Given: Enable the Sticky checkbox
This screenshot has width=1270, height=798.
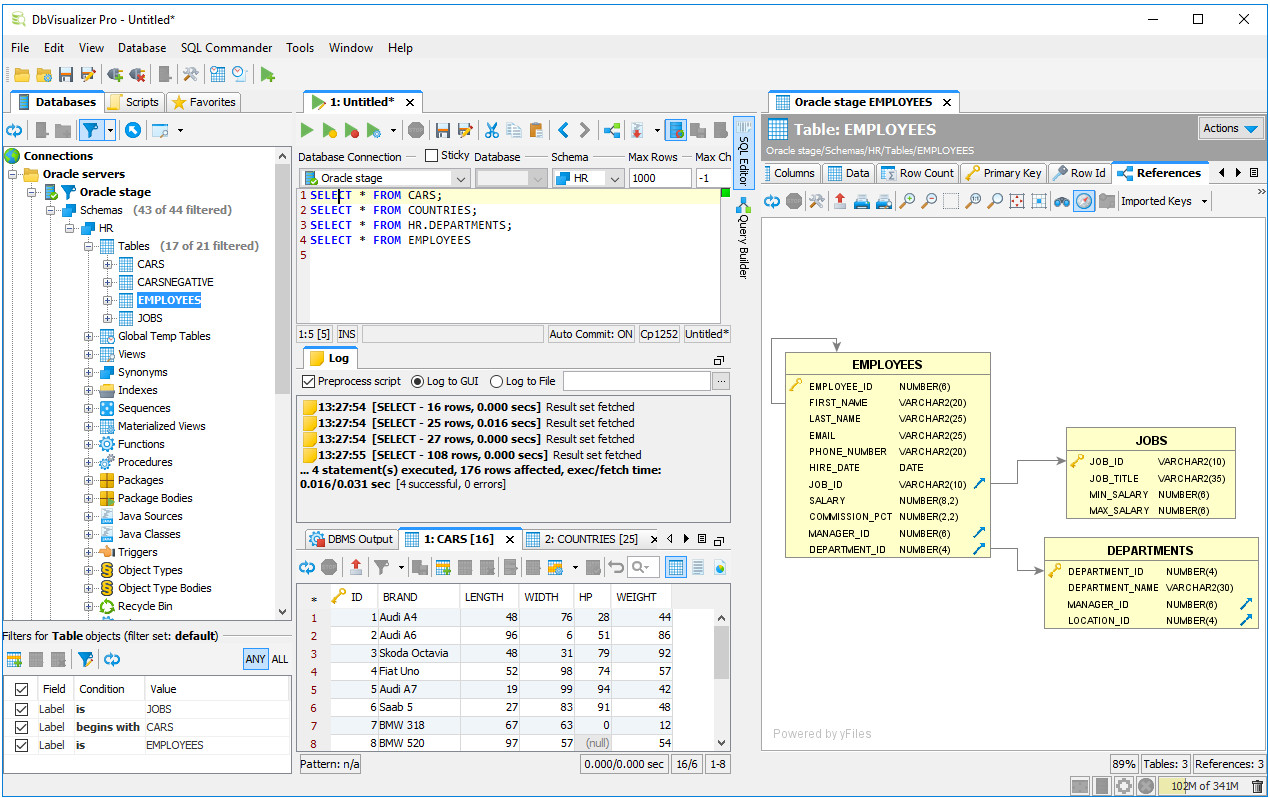Looking at the screenshot, I should coord(431,155).
